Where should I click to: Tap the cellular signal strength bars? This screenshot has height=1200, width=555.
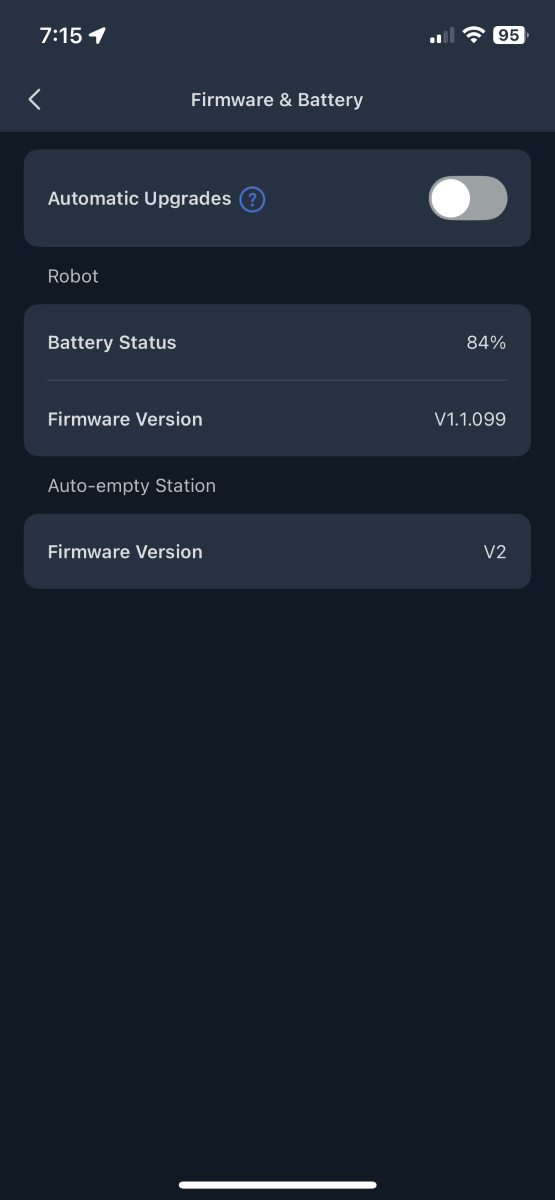tap(441, 36)
